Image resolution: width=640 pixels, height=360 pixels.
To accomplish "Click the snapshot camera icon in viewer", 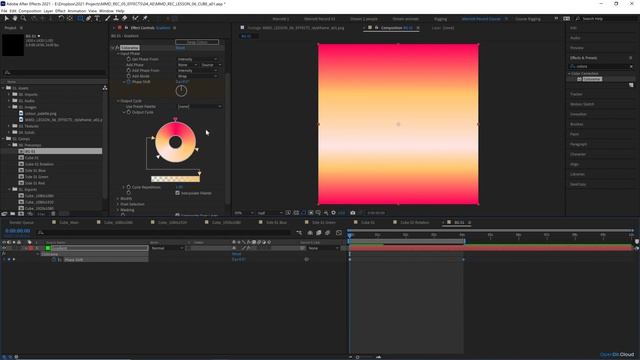I will tap(353, 213).
